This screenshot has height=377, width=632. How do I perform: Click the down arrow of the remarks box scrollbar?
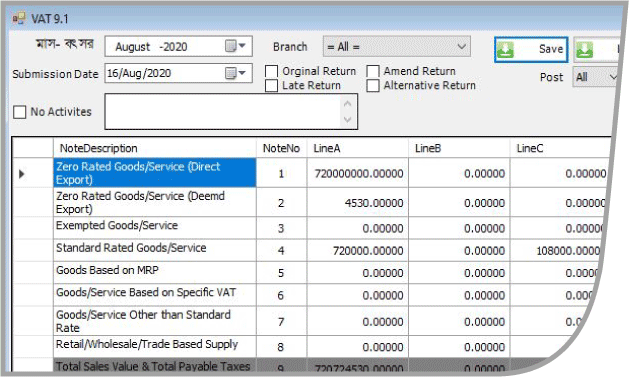tap(348, 120)
